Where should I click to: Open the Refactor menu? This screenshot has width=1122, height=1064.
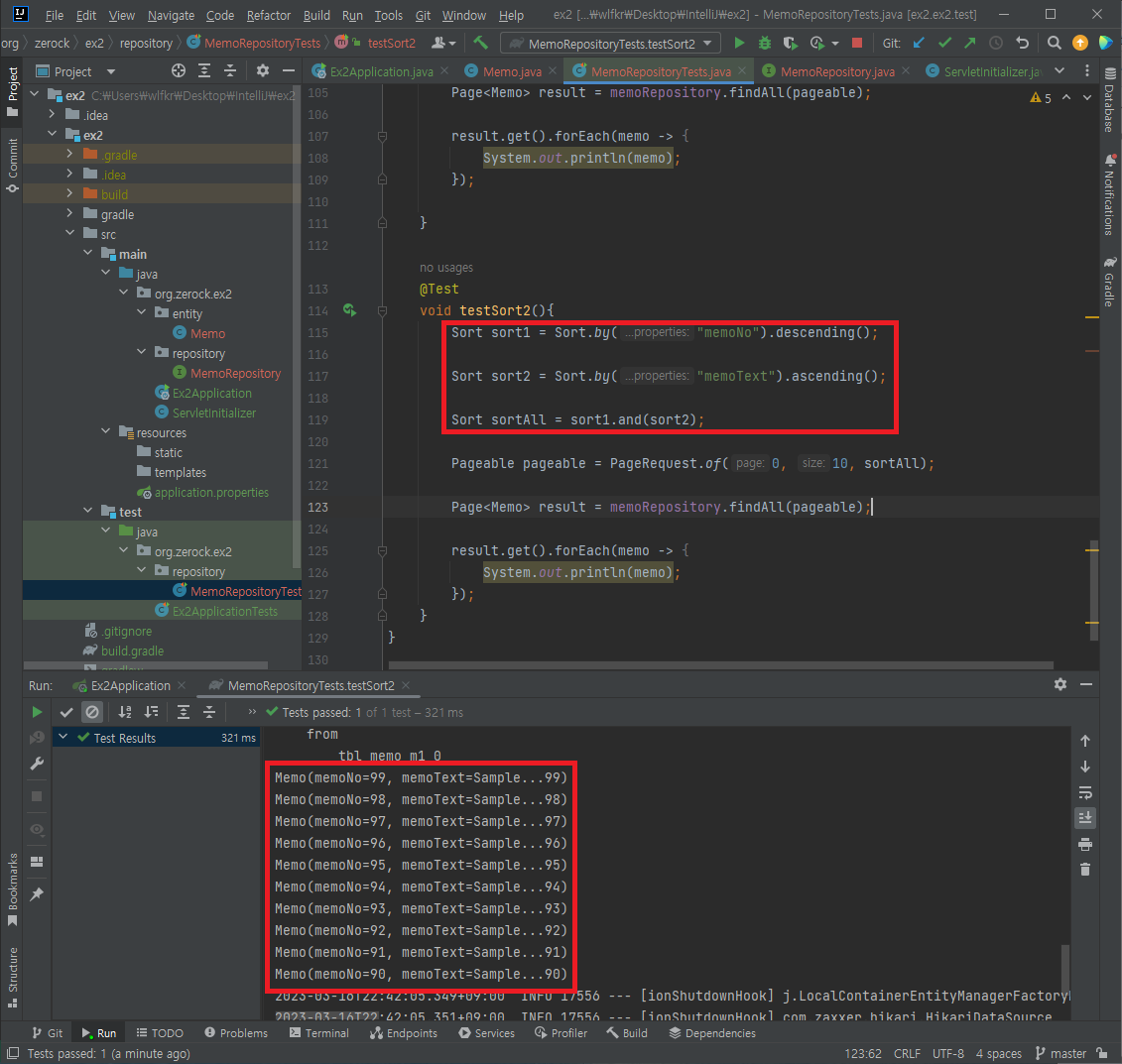268,15
